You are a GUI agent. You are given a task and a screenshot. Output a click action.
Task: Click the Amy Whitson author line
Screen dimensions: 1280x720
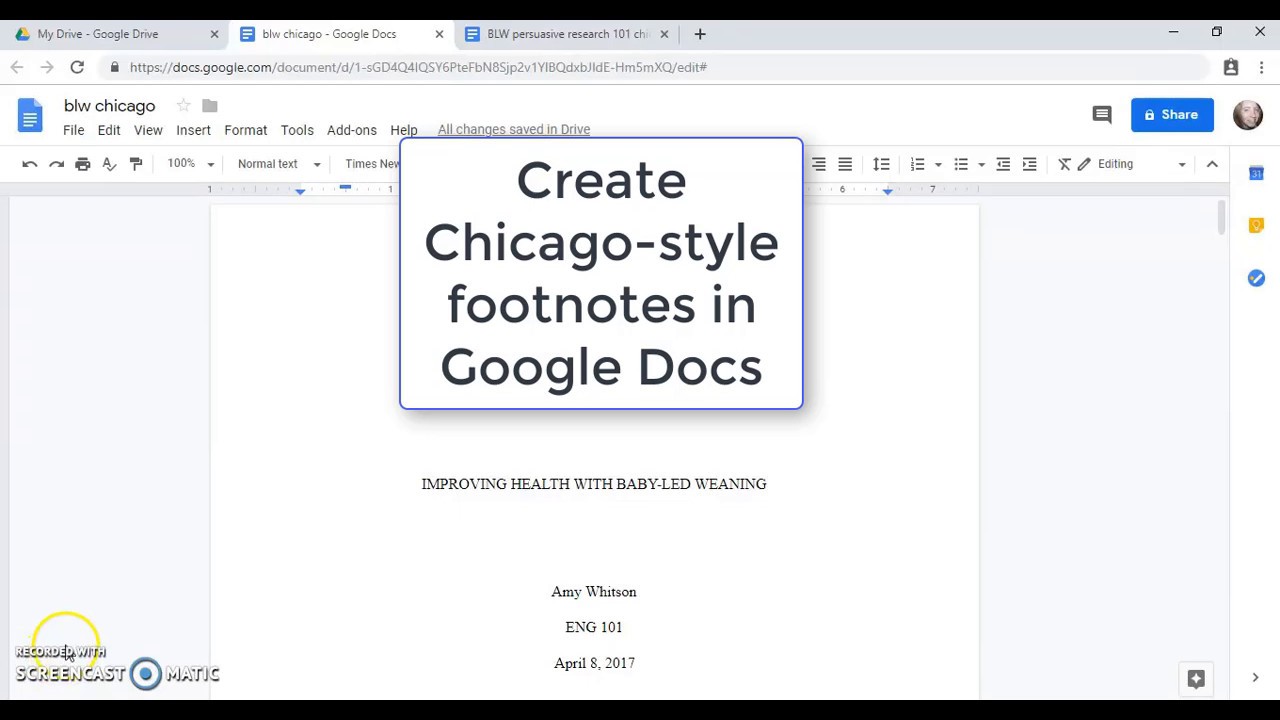(x=594, y=592)
